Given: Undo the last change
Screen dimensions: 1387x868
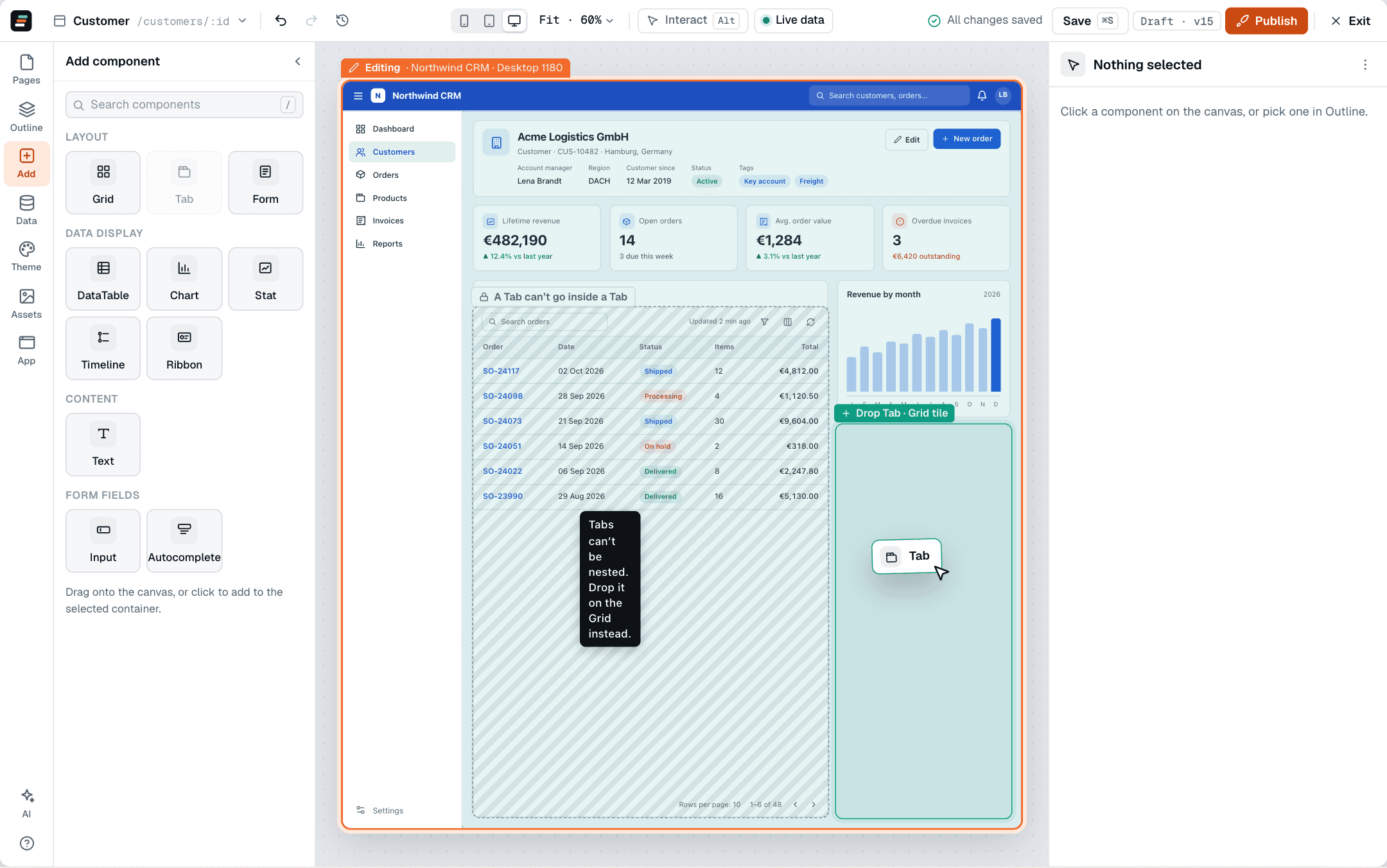Looking at the screenshot, I should click(281, 21).
